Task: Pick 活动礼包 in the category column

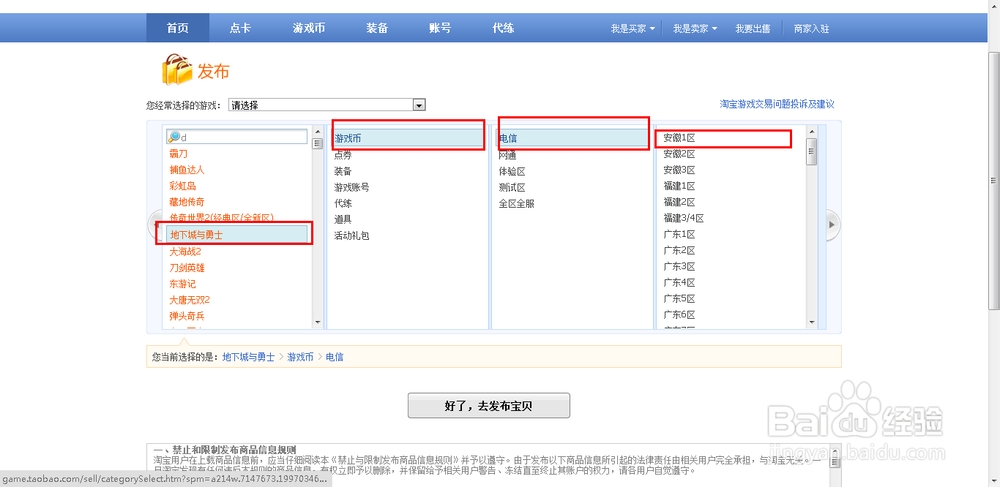Action: [351, 235]
